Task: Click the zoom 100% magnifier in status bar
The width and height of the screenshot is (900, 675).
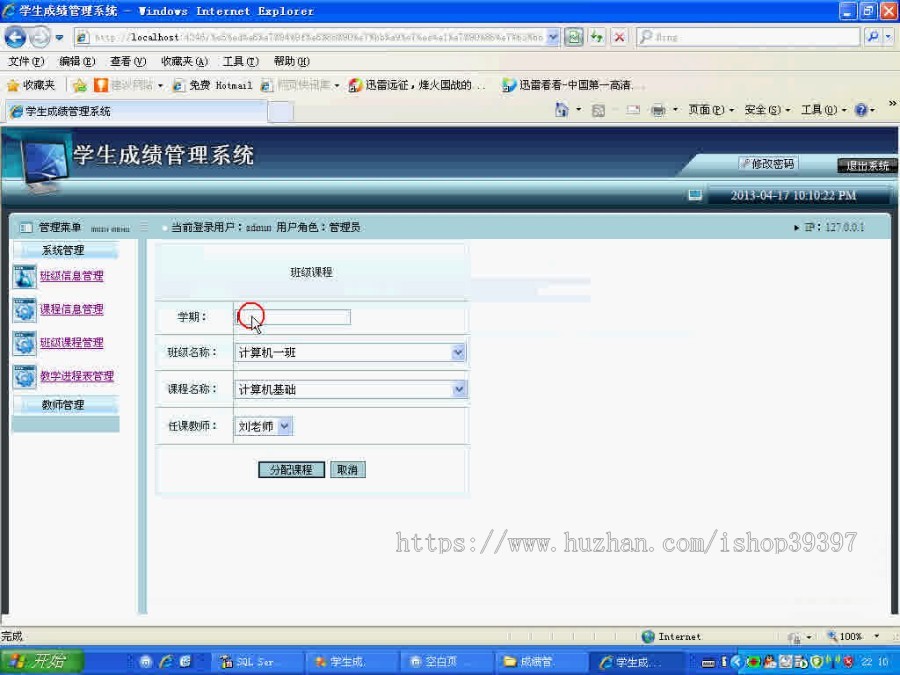Action: point(832,636)
